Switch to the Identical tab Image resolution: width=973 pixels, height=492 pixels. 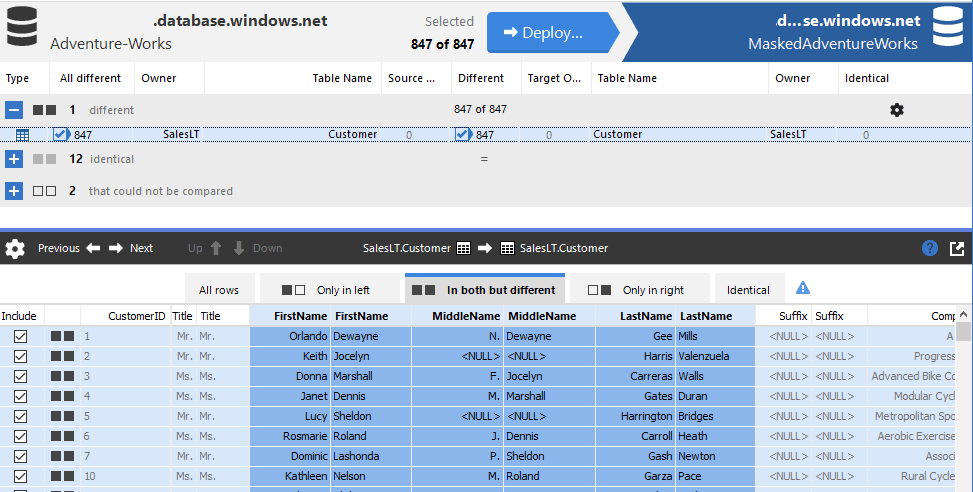click(748, 290)
